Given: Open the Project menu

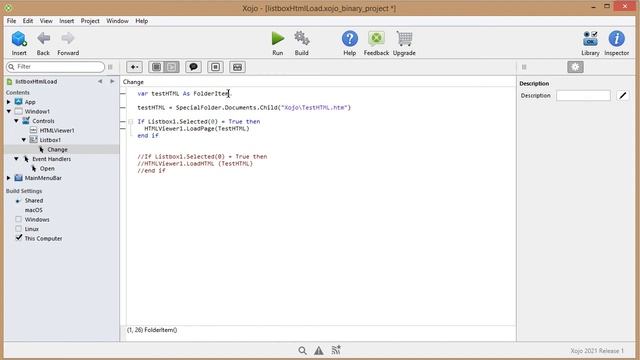Looking at the screenshot, I should [90, 21].
